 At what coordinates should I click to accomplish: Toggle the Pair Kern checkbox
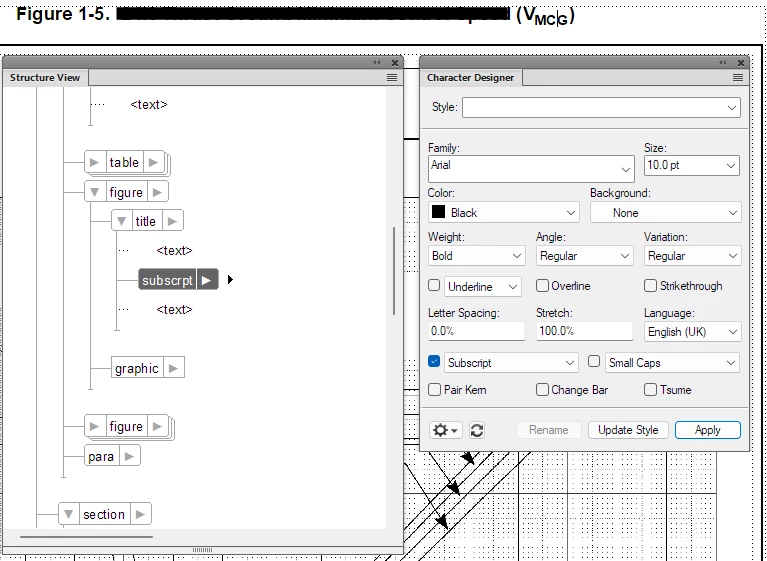click(434, 390)
